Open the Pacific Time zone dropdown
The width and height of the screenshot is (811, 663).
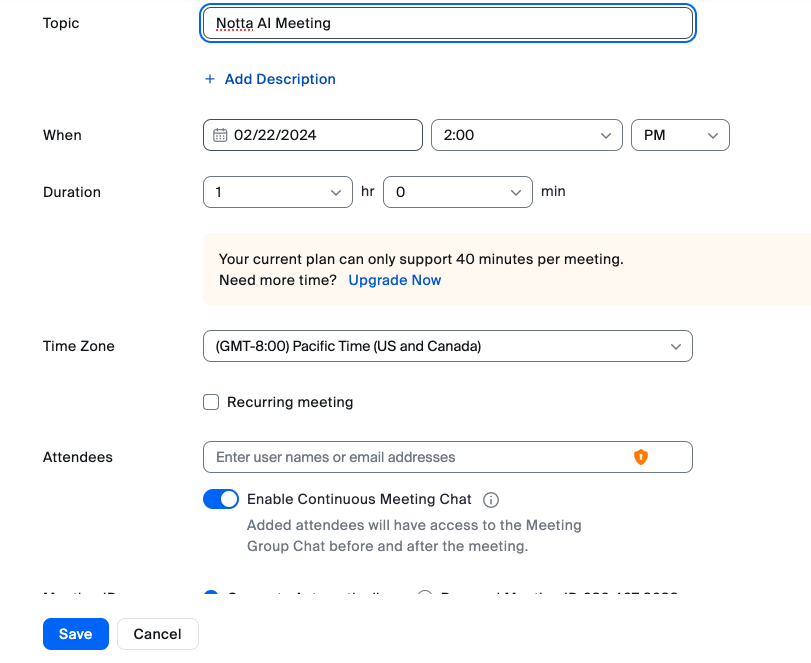click(447, 346)
